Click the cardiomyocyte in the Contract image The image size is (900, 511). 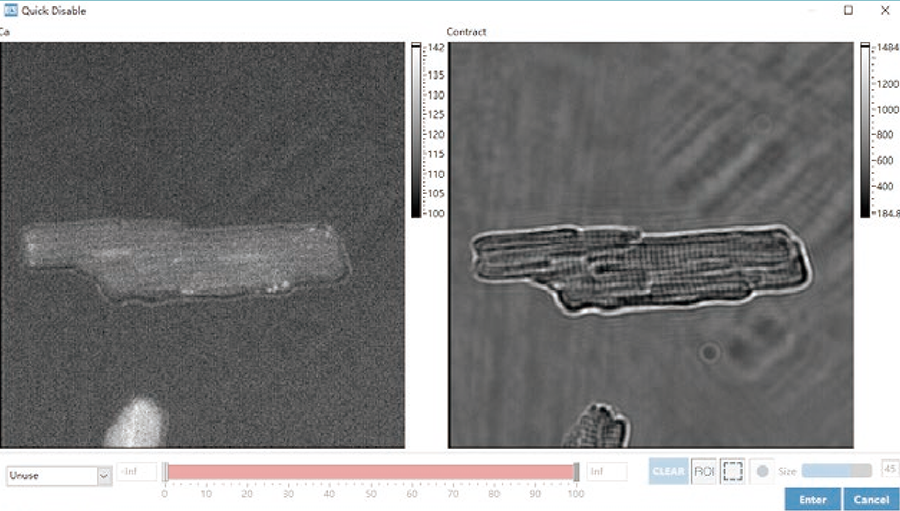(641, 270)
